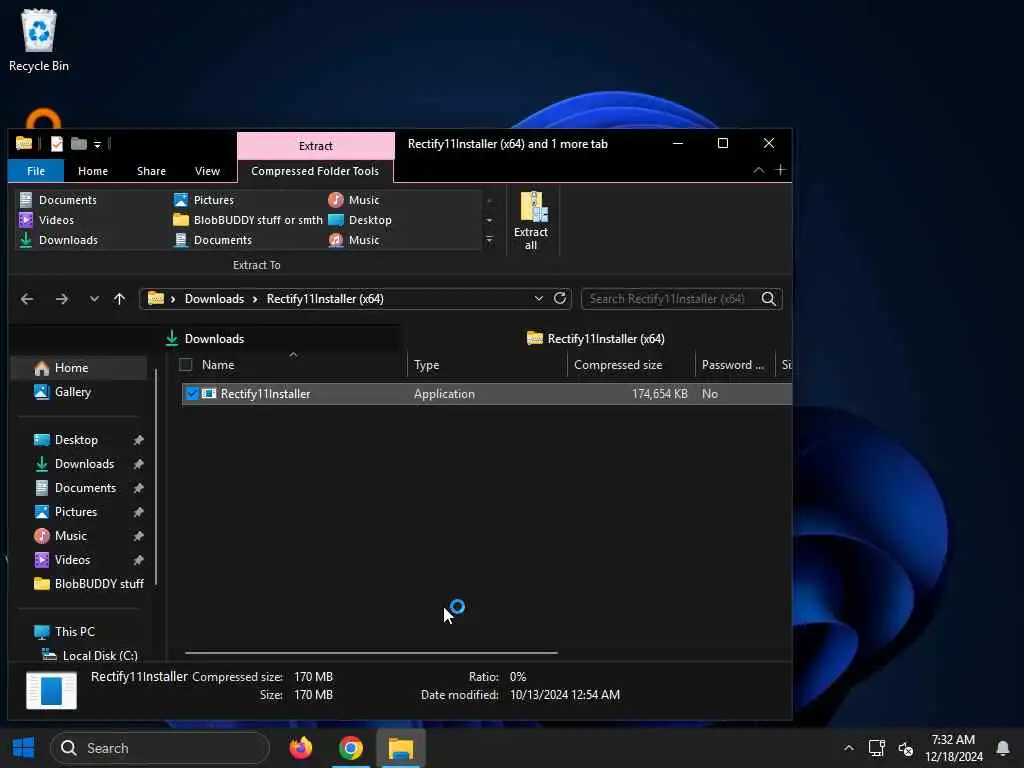
Task: Click the File Explorer taskbar icon
Action: [401, 748]
